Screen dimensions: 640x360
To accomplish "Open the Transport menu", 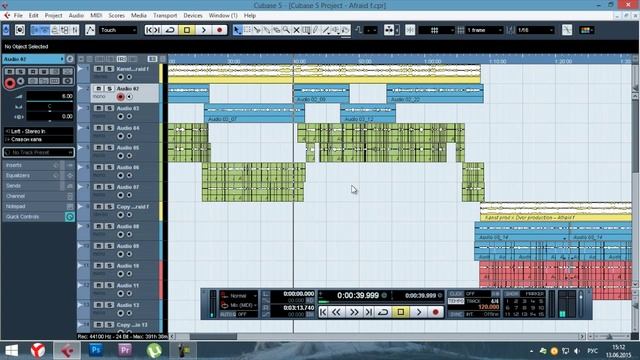I will 165,16.
